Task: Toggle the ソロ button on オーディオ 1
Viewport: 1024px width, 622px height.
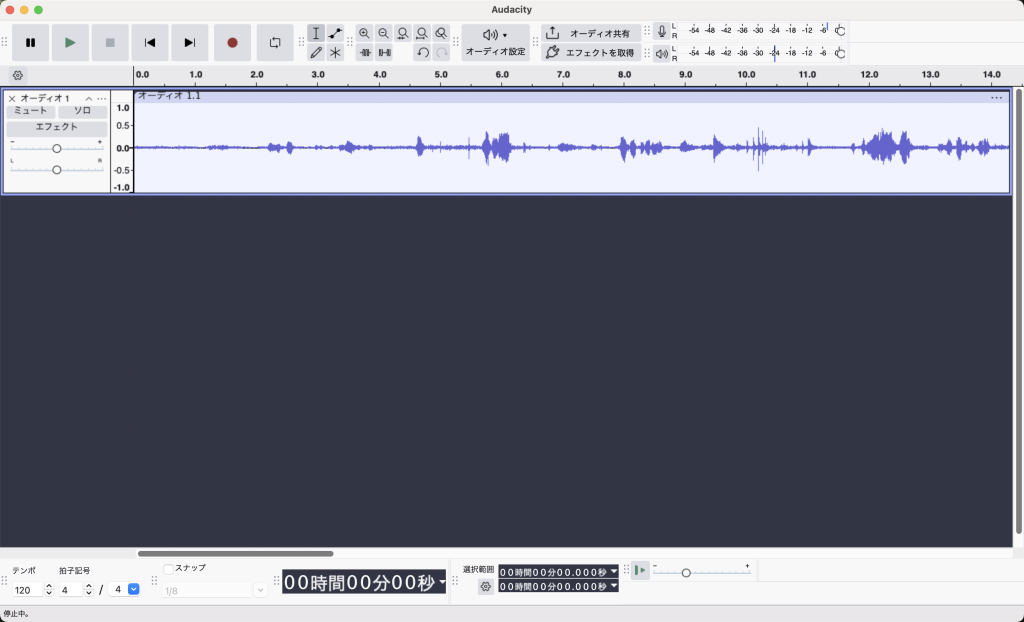Action: coord(82,111)
